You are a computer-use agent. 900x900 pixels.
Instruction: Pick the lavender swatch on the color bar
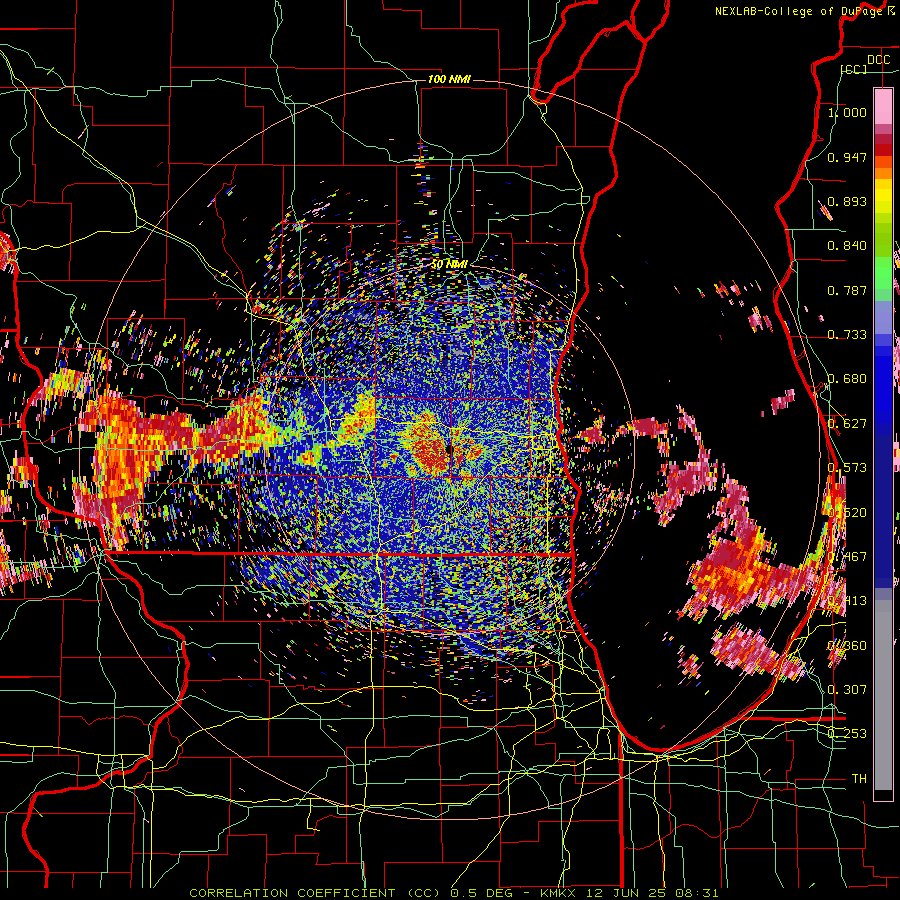coord(883,317)
